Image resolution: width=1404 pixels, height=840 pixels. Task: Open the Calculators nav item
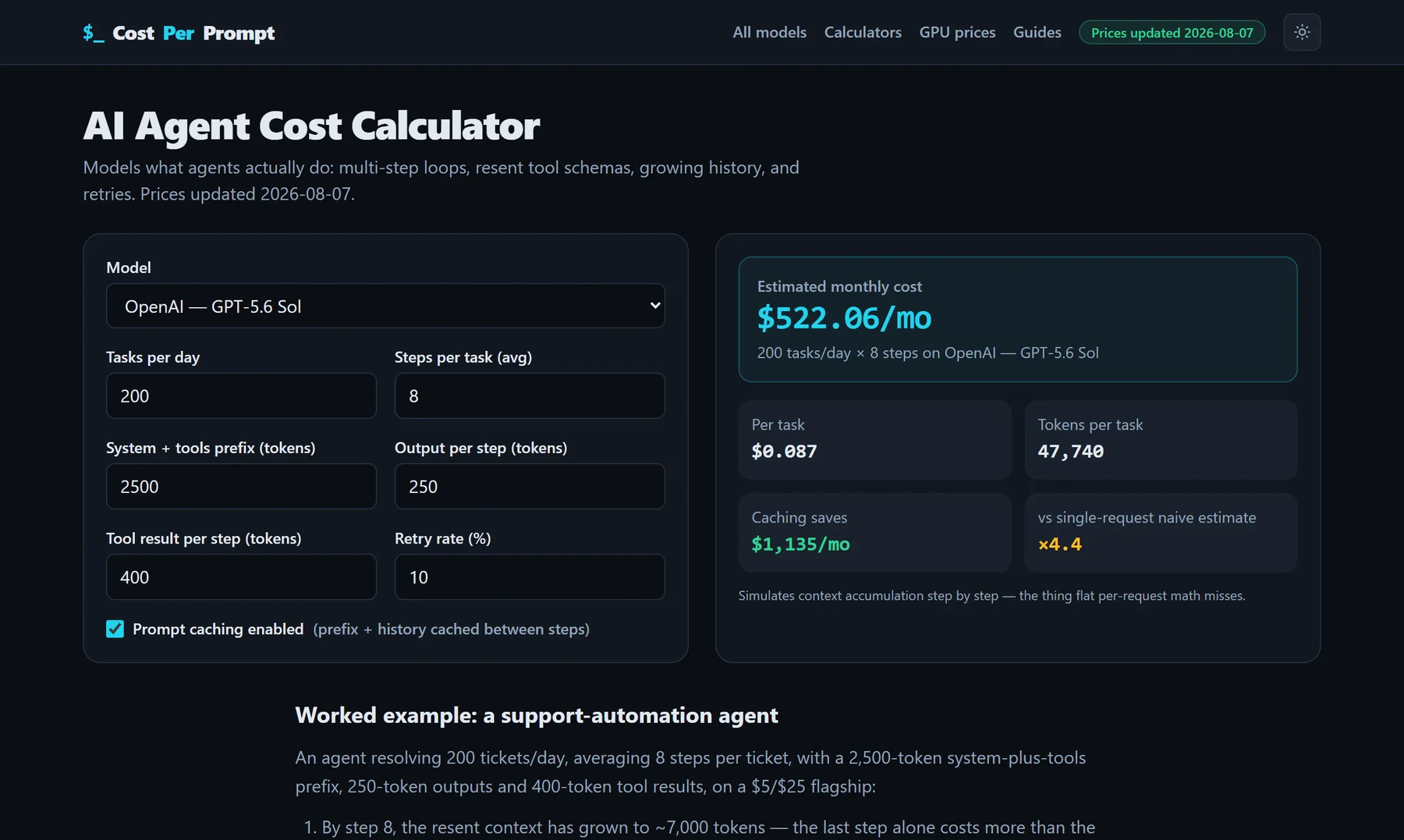coord(863,32)
